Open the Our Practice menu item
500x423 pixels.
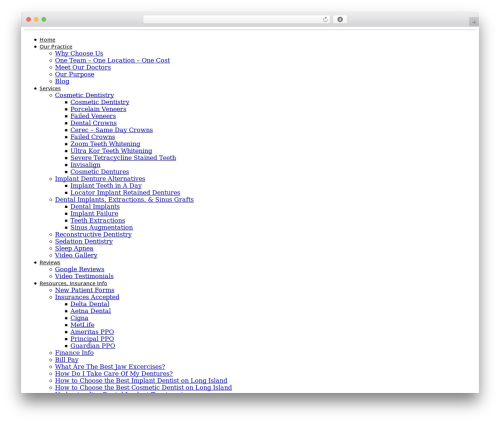click(56, 47)
